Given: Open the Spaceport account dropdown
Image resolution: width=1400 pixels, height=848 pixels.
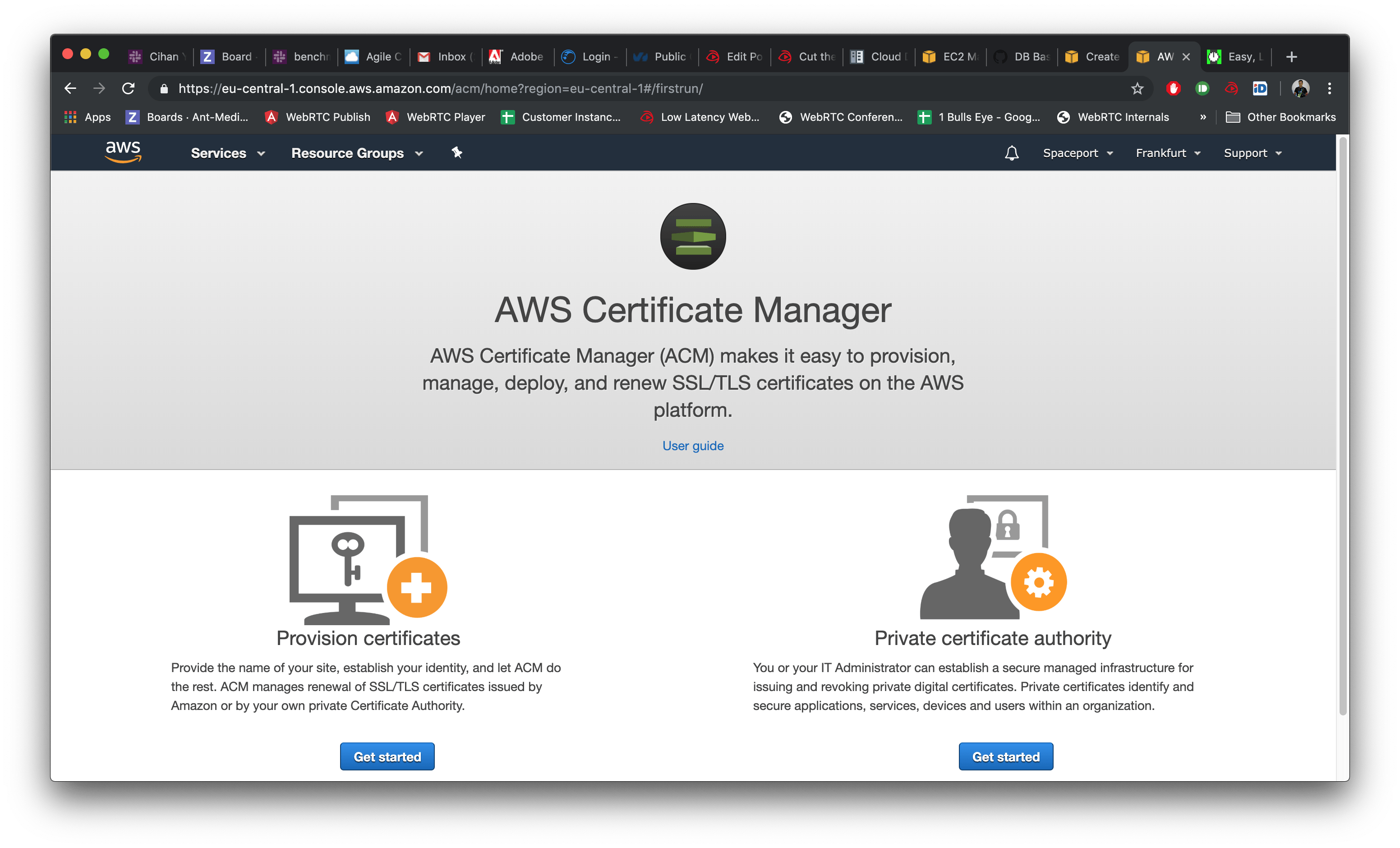Looking at the screenshot, I should 1078,153.
